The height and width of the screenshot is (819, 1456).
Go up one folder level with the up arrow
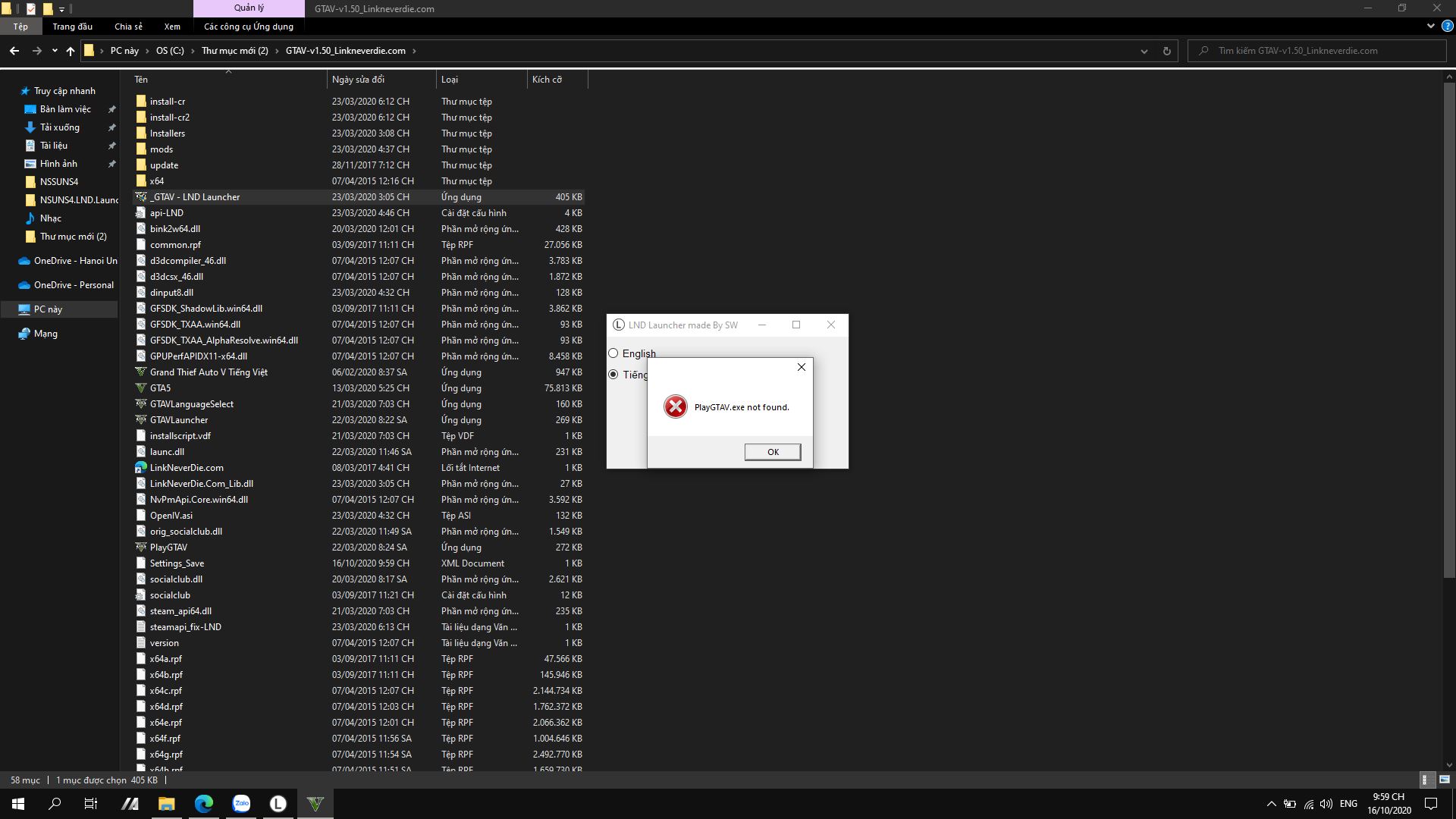point(71,51)
